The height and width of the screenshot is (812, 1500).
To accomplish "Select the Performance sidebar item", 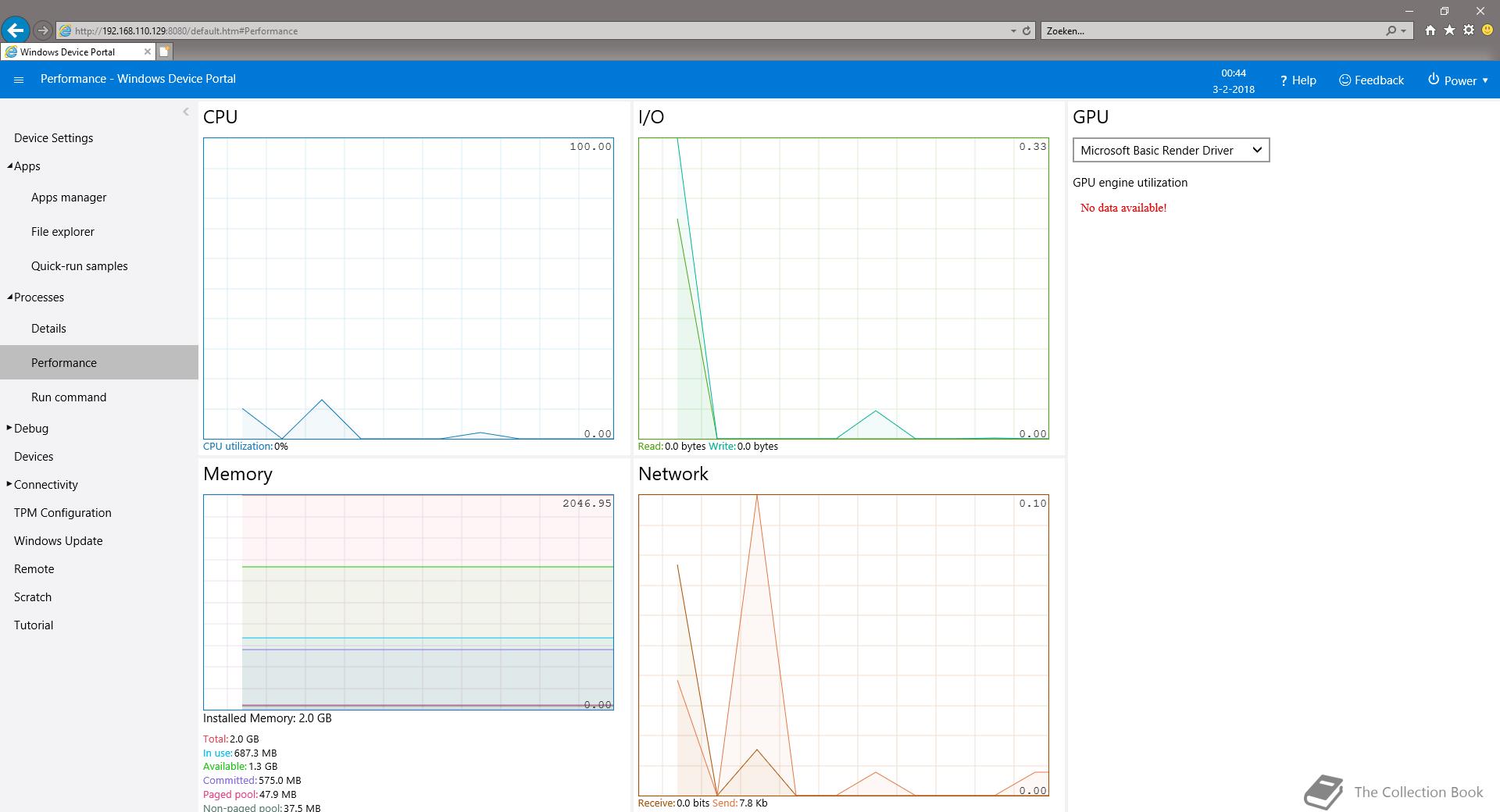I will click(99, 362).
